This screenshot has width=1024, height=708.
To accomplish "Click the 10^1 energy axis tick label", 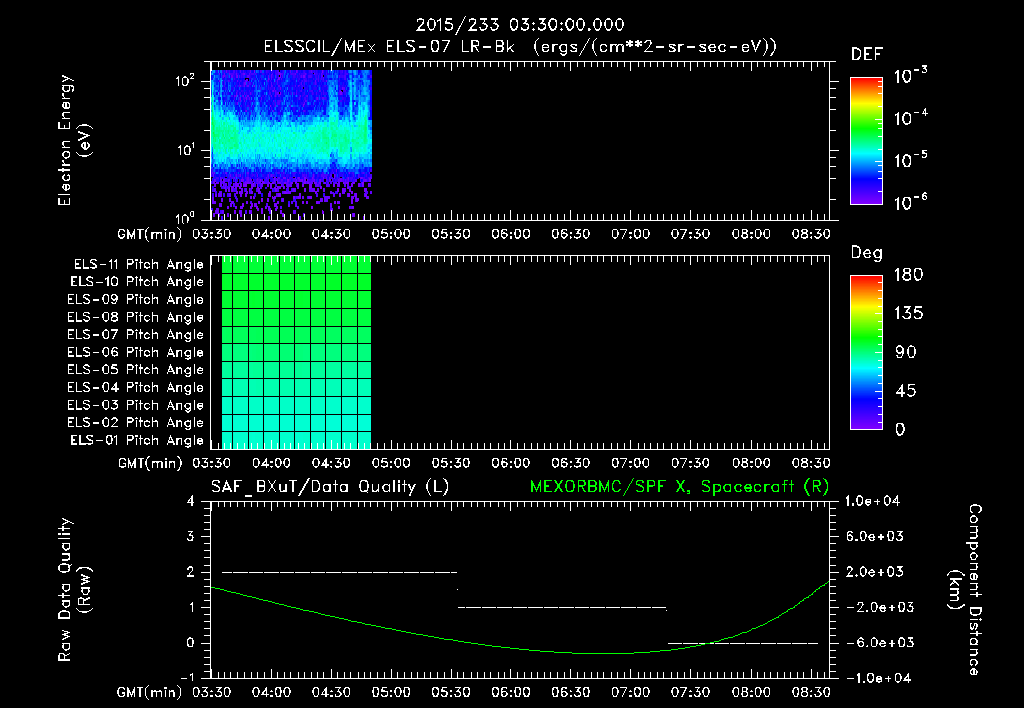I will (185, 150).
